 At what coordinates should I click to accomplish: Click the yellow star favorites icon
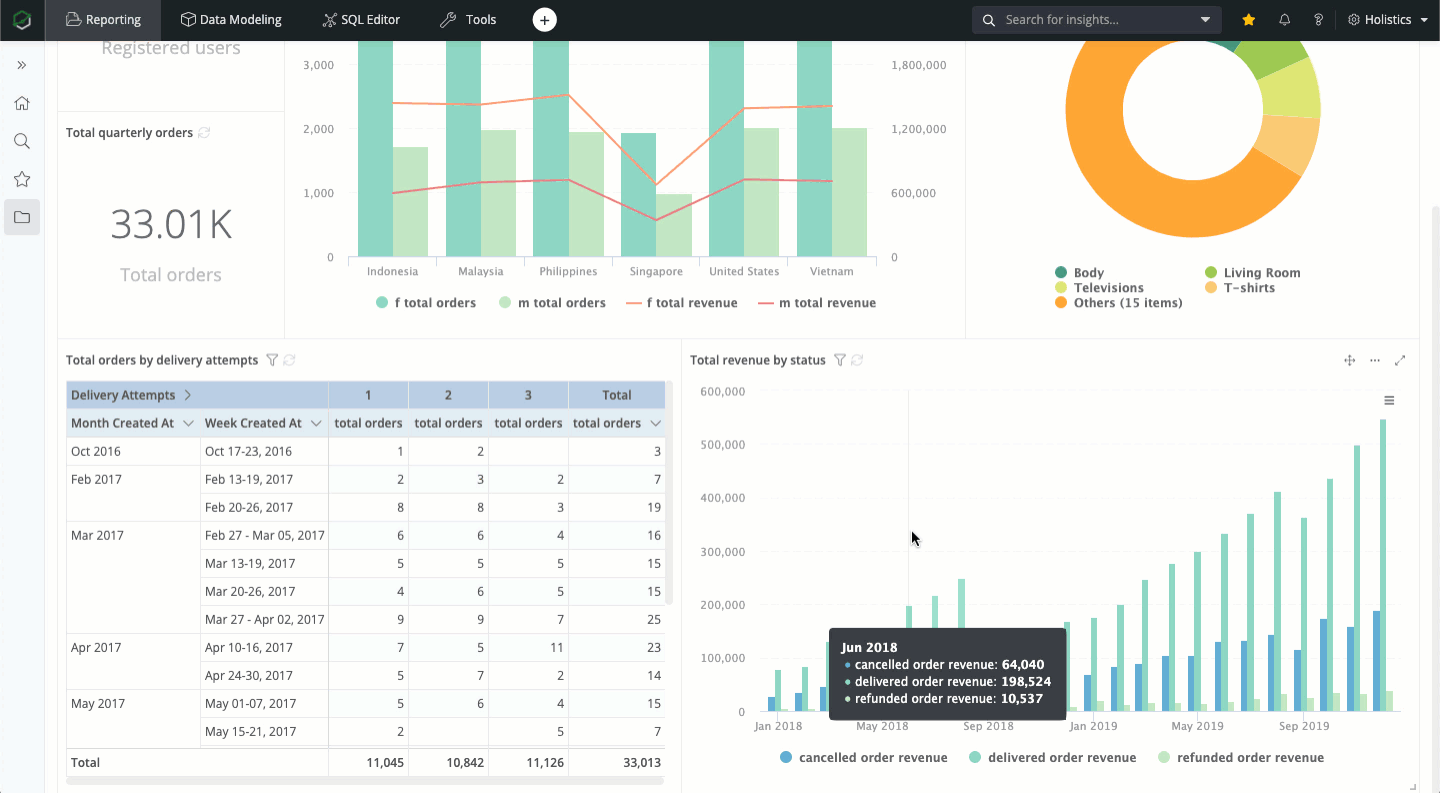click(1249, 20)
